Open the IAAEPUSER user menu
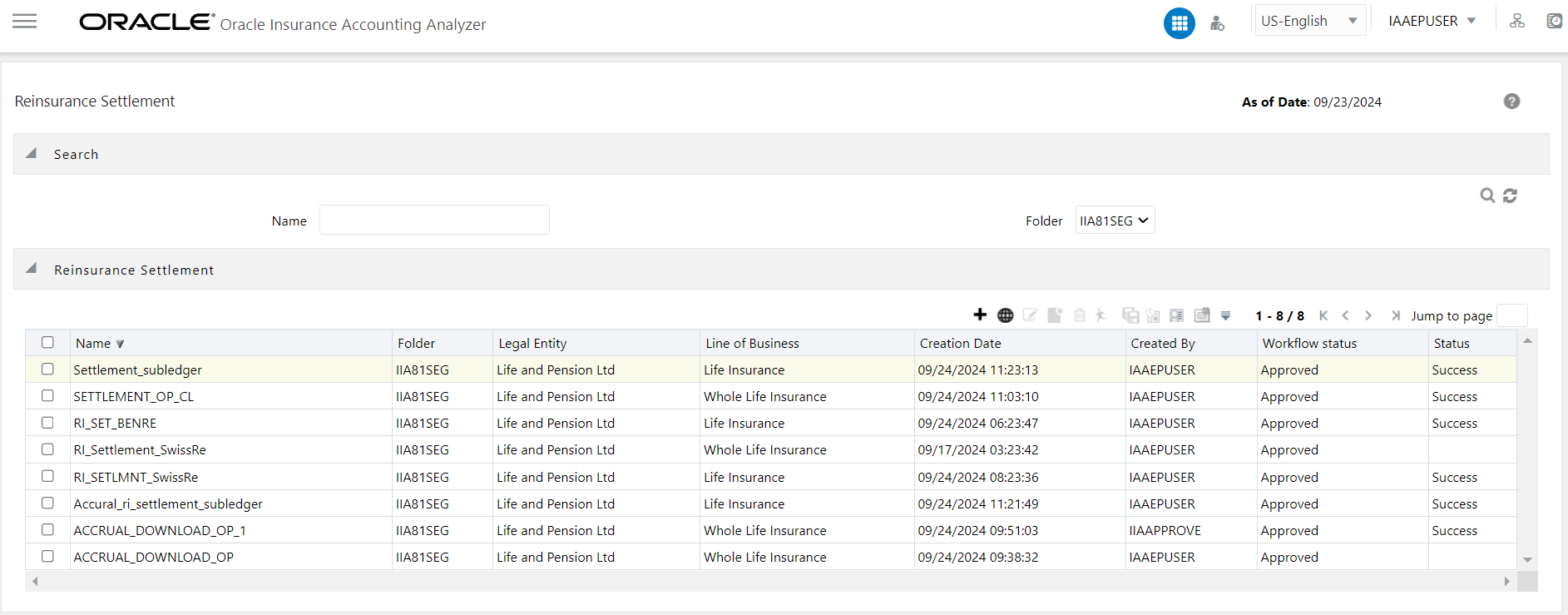 (1432, 21)
